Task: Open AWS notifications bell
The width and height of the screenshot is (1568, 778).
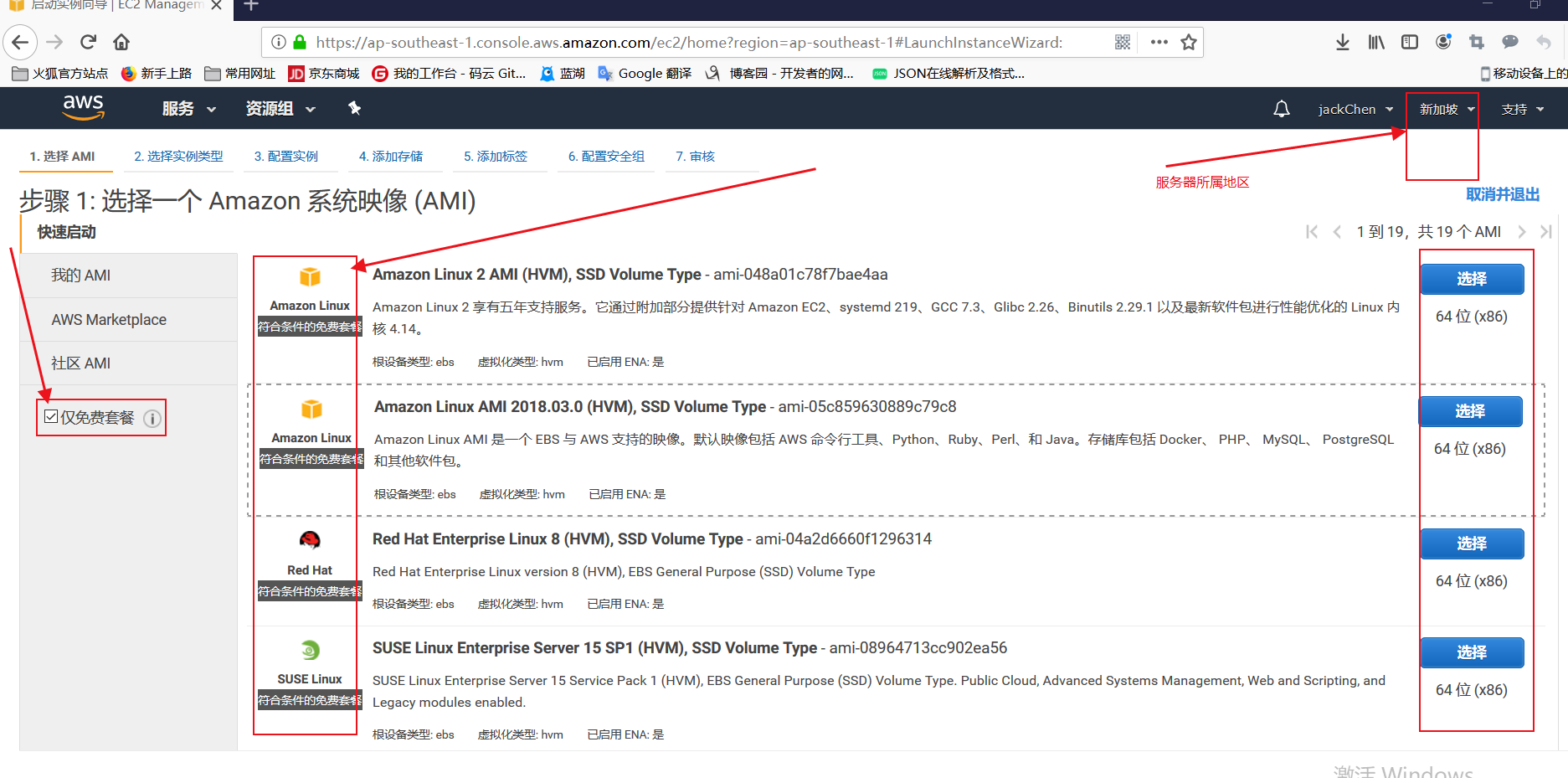Action: 1282,109
